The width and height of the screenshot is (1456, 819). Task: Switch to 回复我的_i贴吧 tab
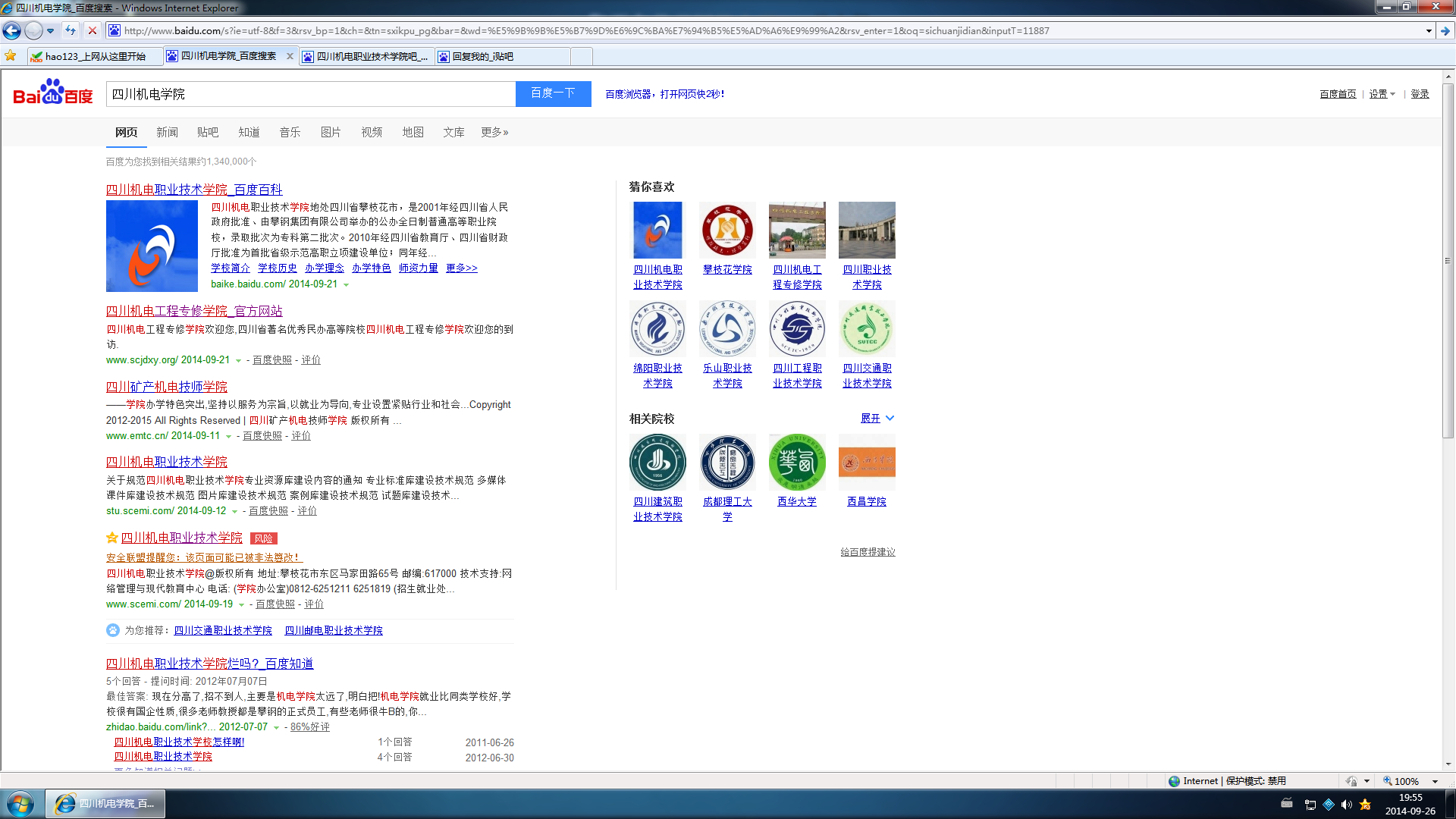coord(502,56)
